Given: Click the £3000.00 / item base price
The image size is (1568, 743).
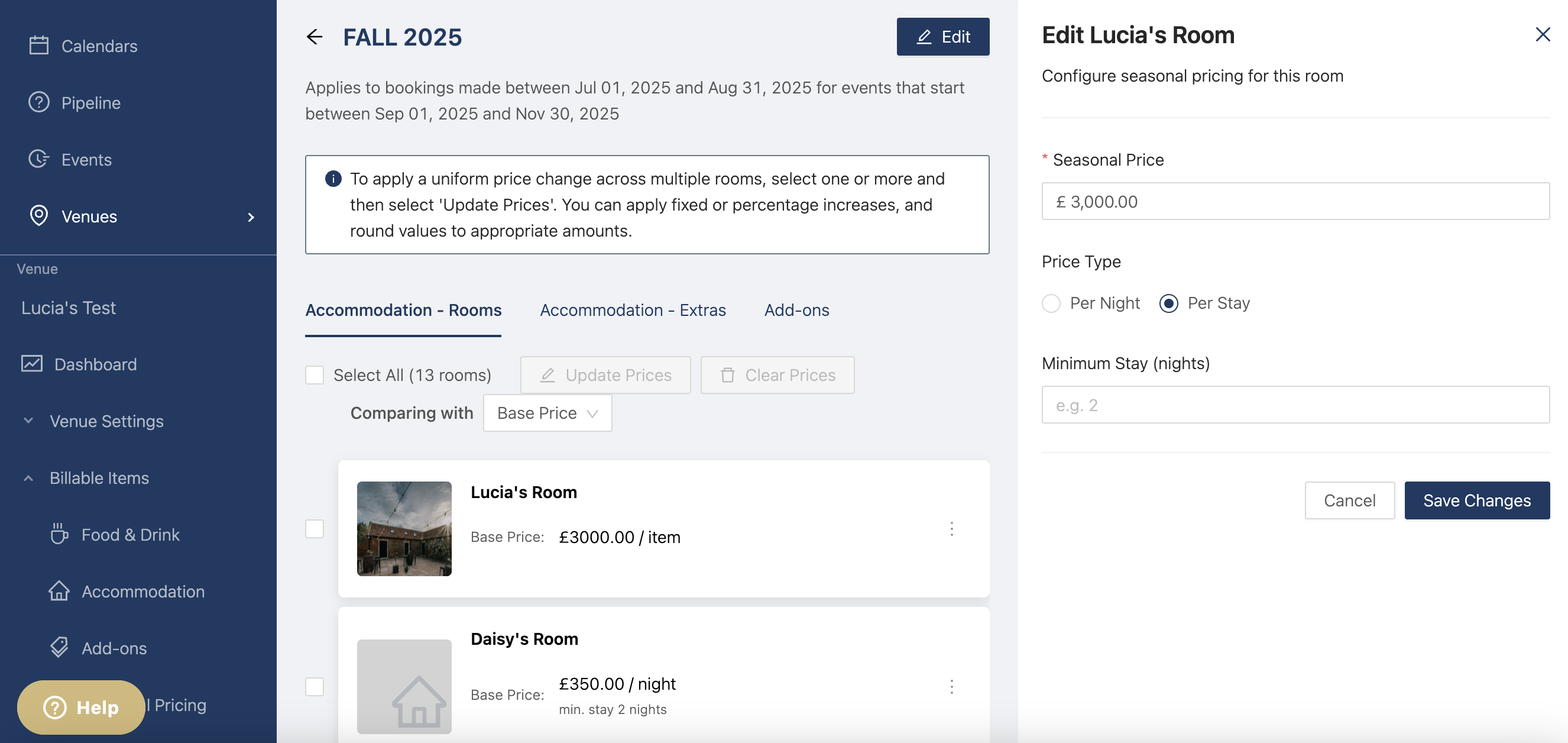Looking at the screenshot, I should 620,537.
